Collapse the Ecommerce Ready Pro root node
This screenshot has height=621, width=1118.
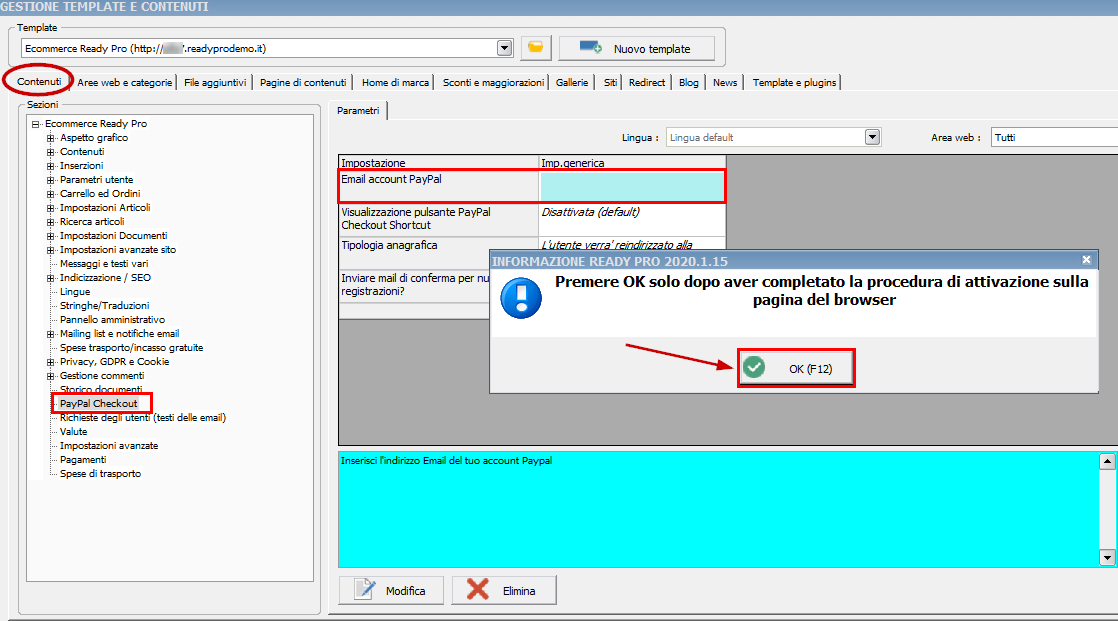pos(36,124)
